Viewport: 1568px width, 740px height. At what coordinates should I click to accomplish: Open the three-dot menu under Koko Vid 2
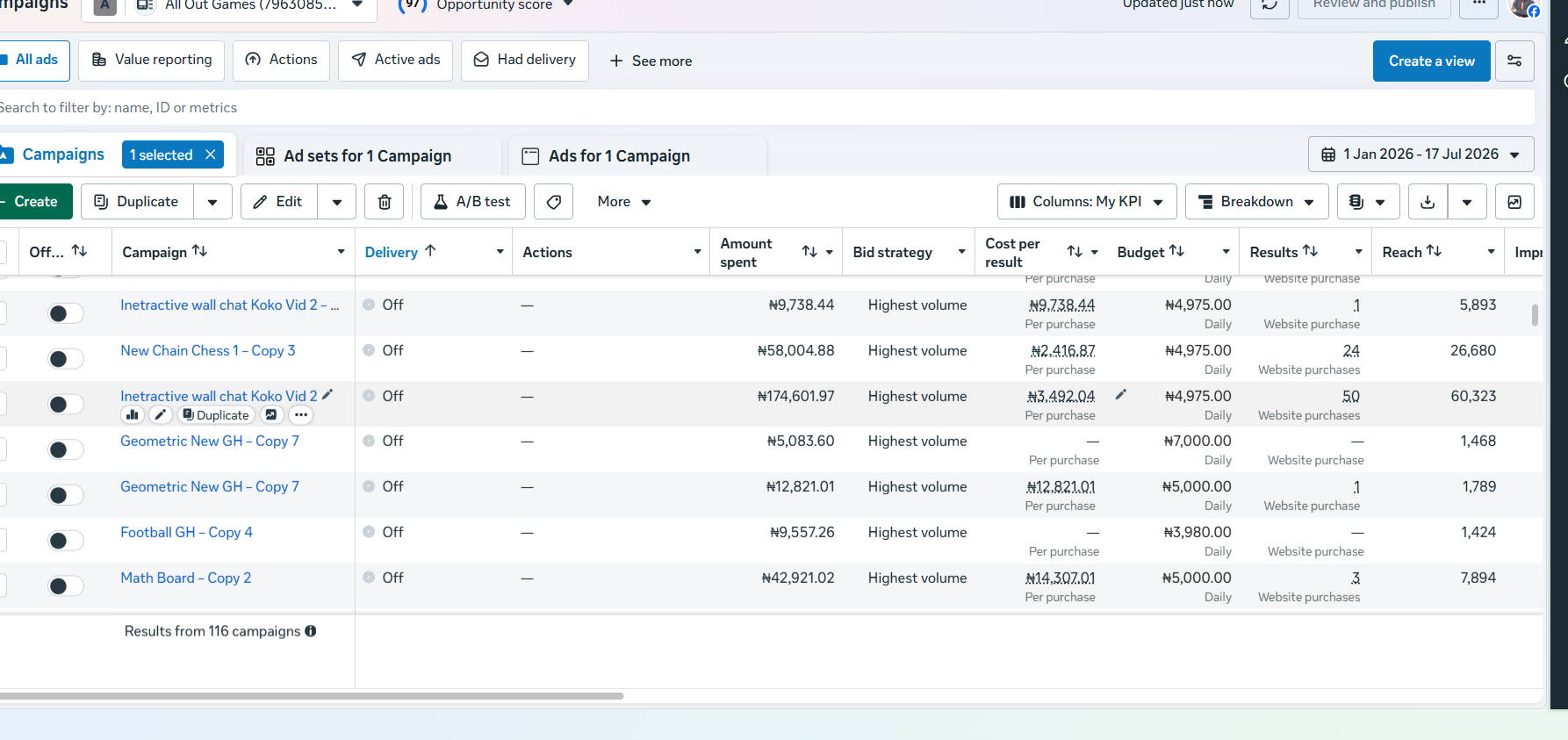[x=301, y=415]
